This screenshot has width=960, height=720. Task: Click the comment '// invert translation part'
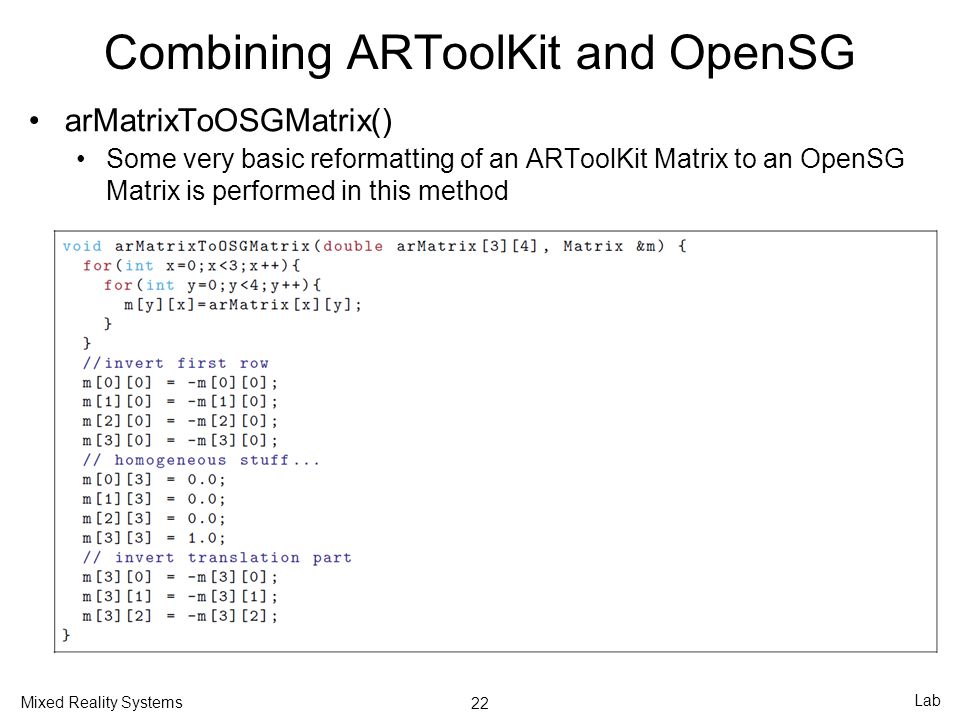tap(217, 558)
